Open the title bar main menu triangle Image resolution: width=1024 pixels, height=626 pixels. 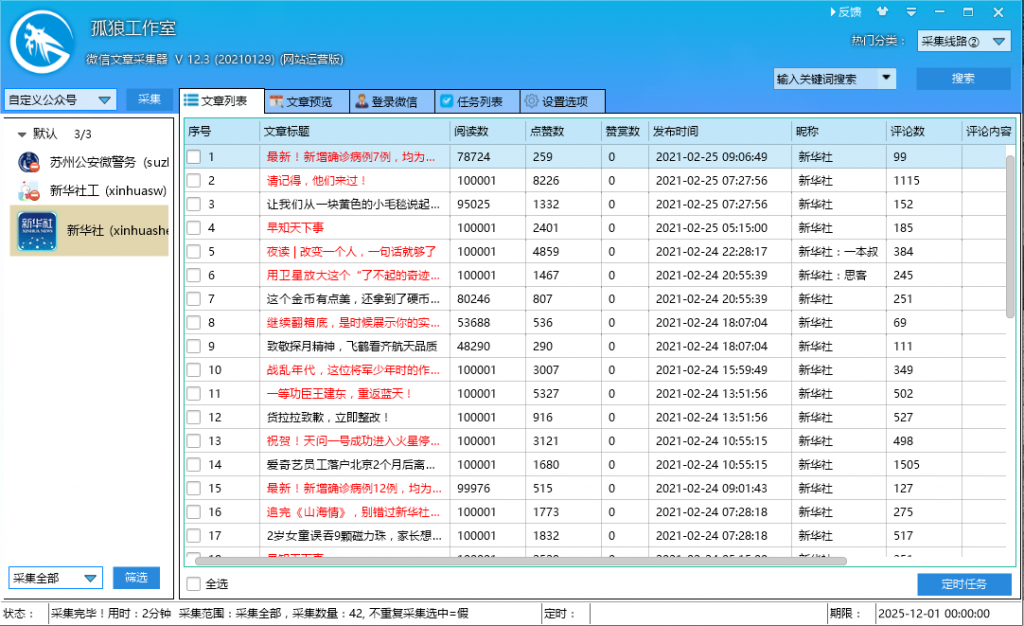click(911, 11)
